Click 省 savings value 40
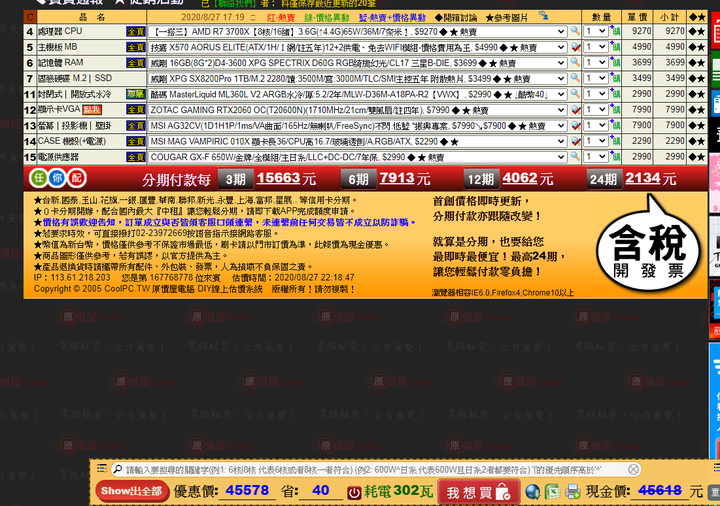 click(321, 490)
